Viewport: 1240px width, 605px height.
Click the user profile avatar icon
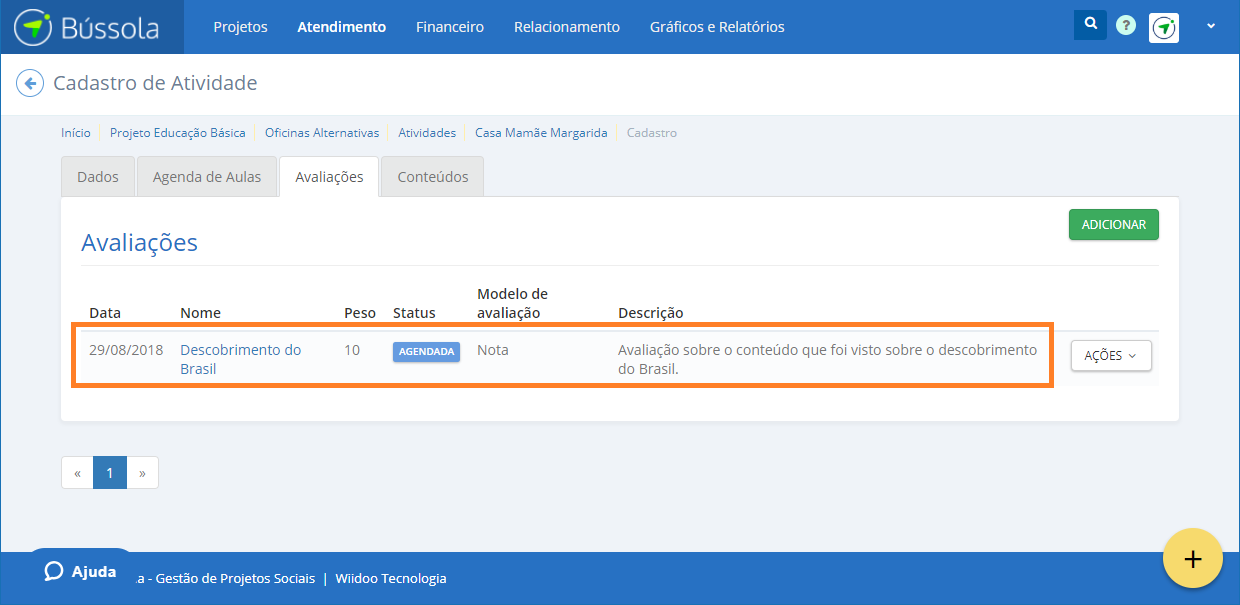pos(1164,27)
